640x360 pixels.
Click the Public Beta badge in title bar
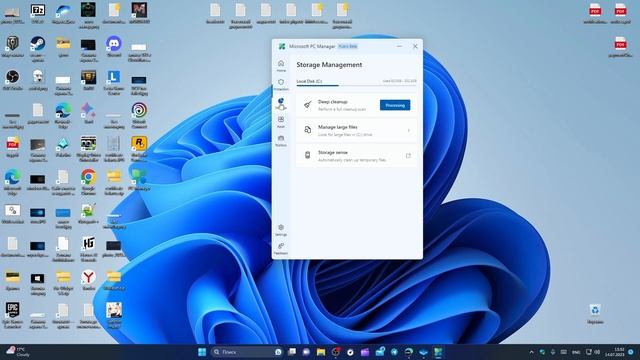(x=348, y=47)
